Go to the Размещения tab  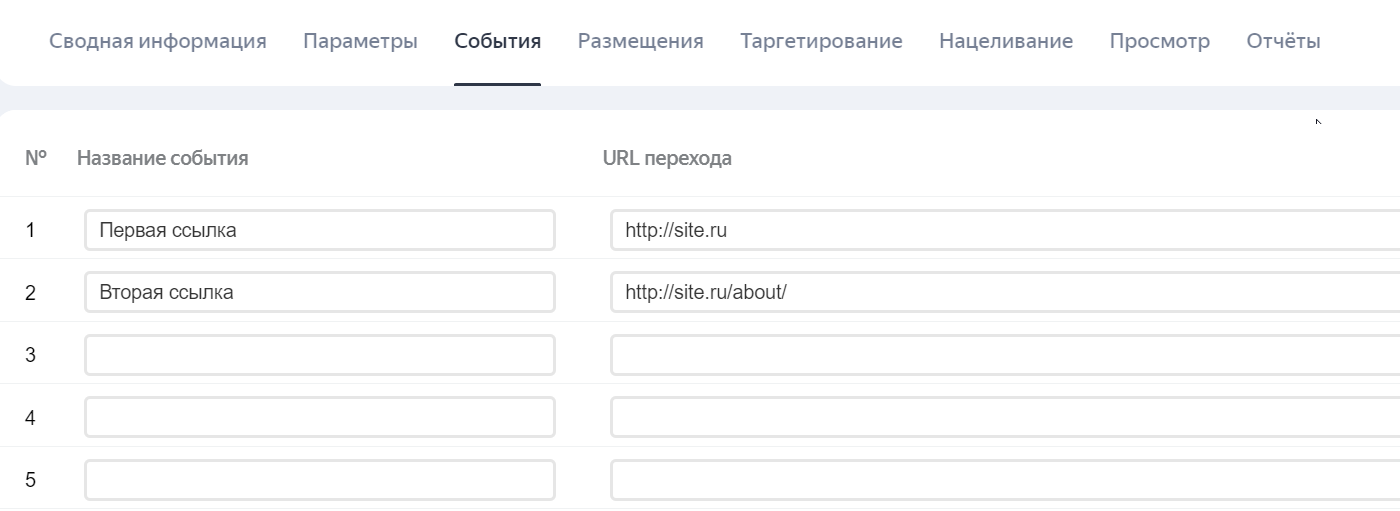[640, 41]
